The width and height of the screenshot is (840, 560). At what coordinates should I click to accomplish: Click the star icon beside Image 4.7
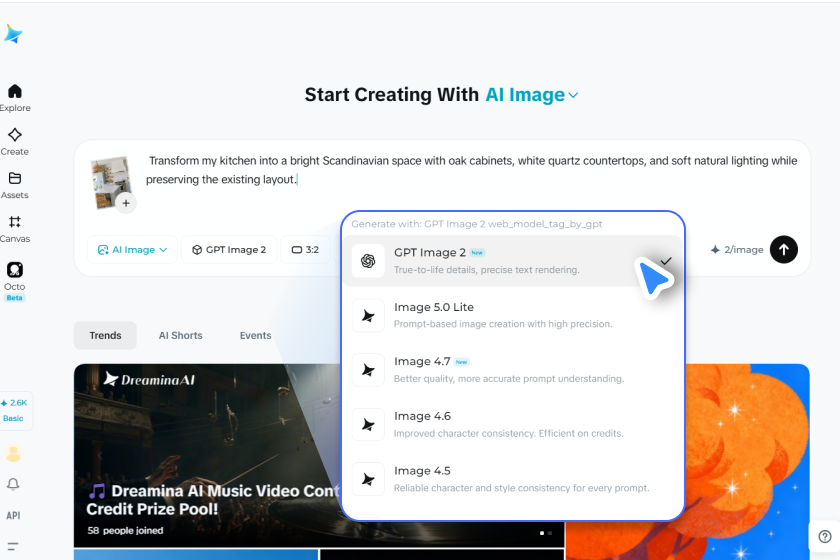[368, 370]
